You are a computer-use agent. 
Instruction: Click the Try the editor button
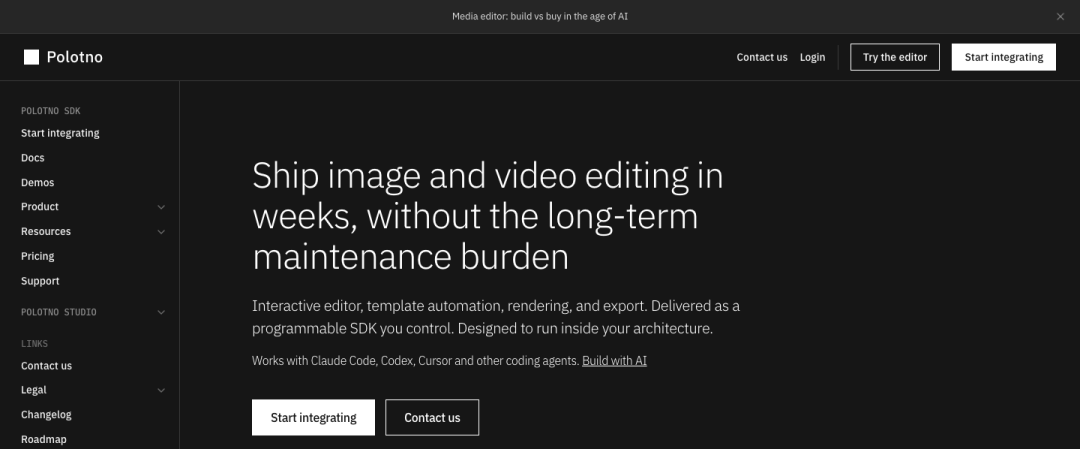click(895, 57)
